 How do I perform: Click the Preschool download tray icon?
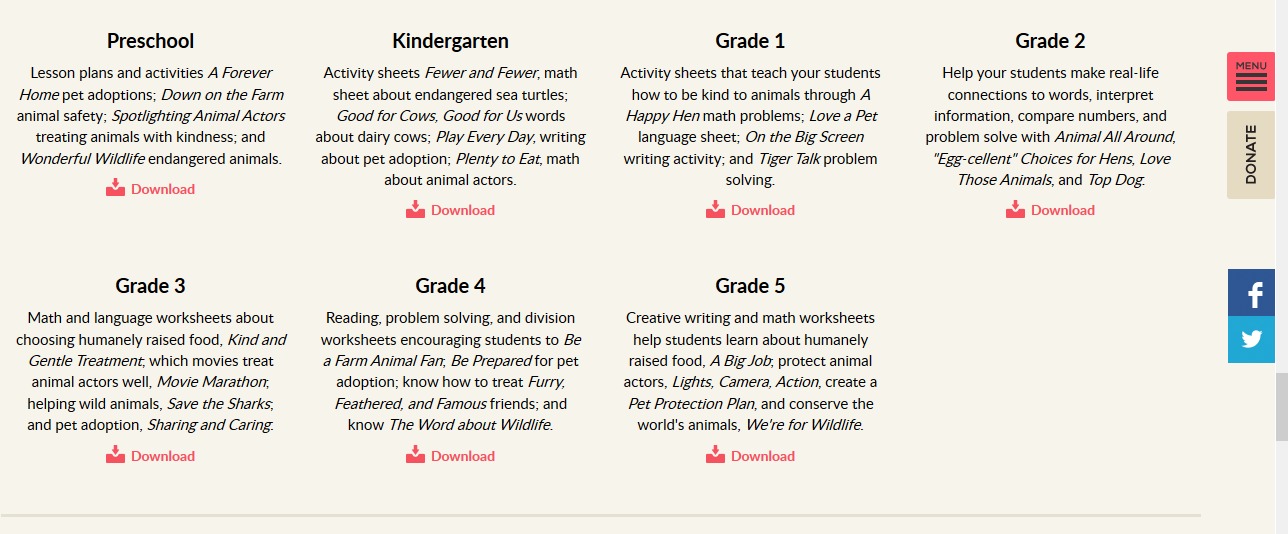[115, 187]
